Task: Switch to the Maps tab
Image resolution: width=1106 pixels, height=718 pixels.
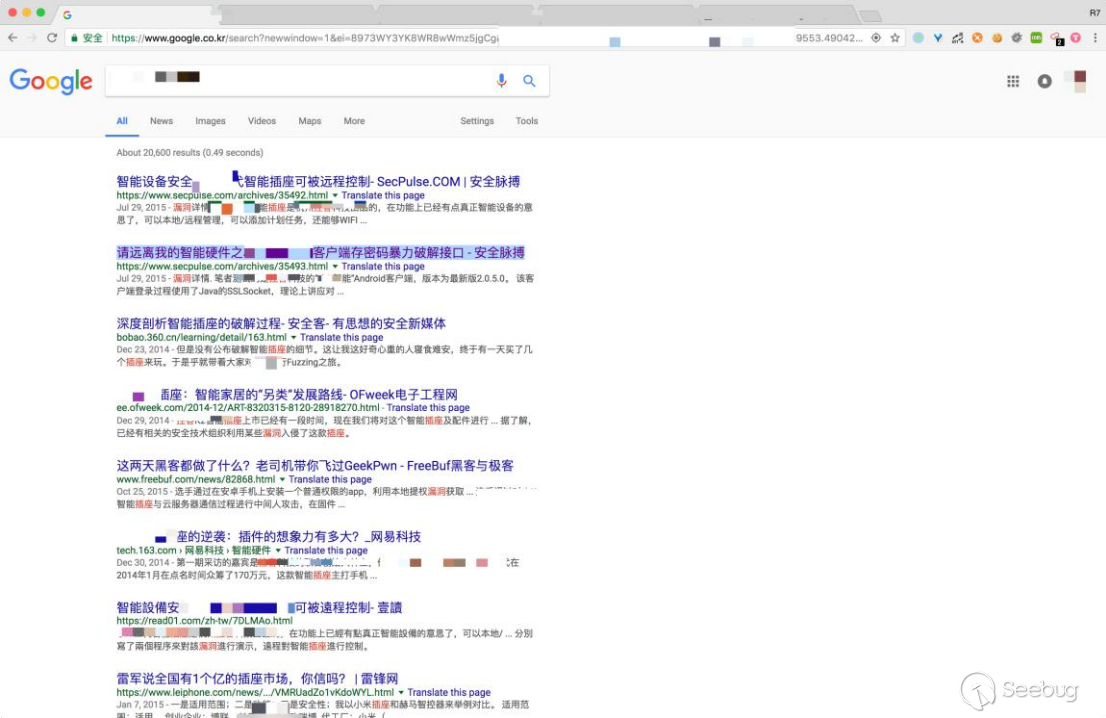Action: [x=310, y=121]
